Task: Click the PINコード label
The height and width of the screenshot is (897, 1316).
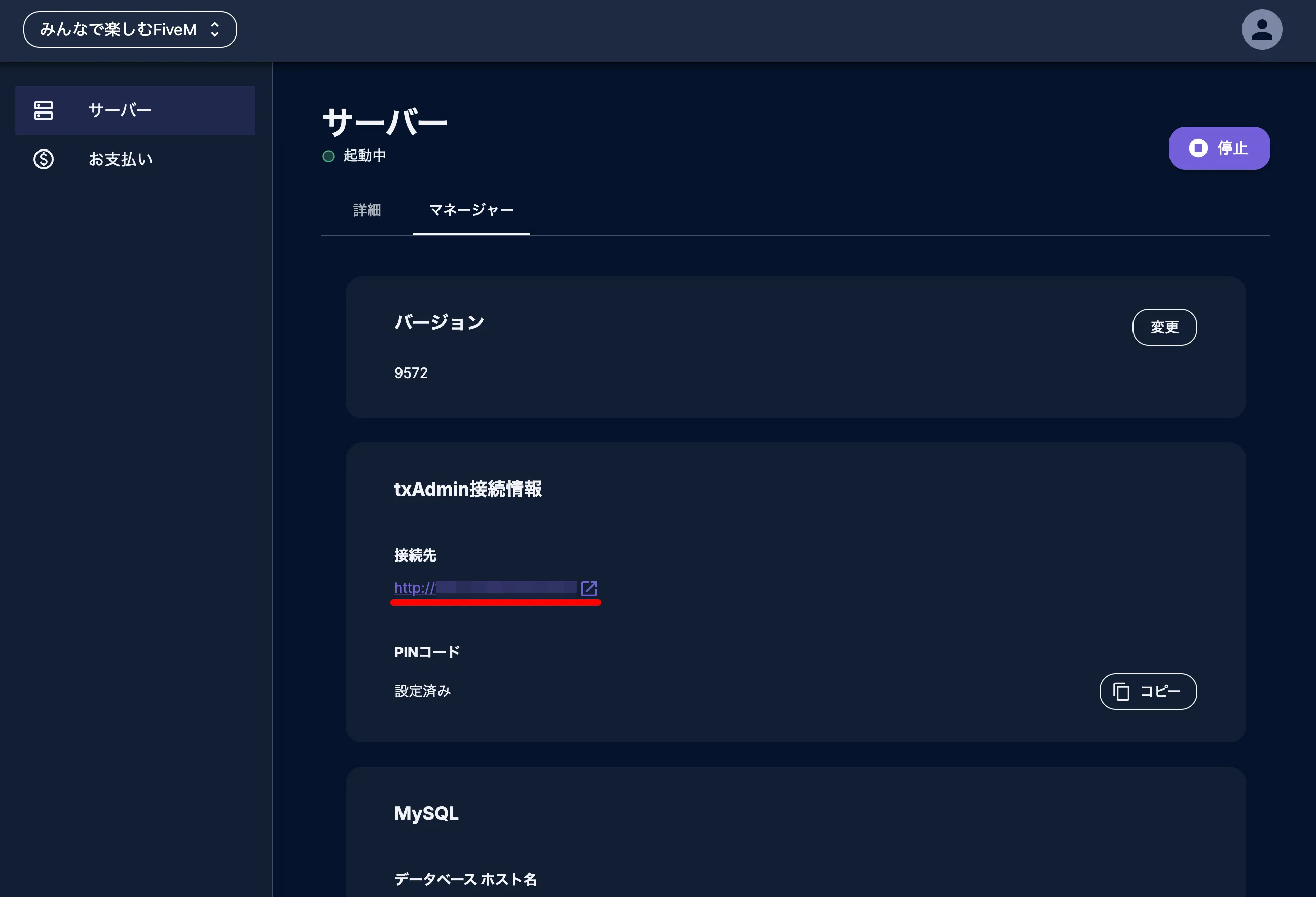Action: tap(427, 652)
